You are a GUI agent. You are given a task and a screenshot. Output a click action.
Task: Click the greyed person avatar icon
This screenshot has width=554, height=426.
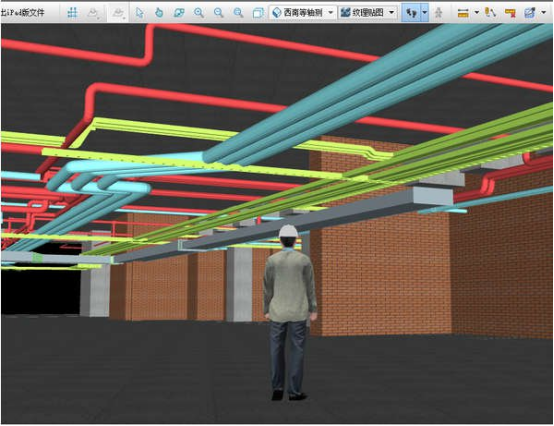(438, 13)
